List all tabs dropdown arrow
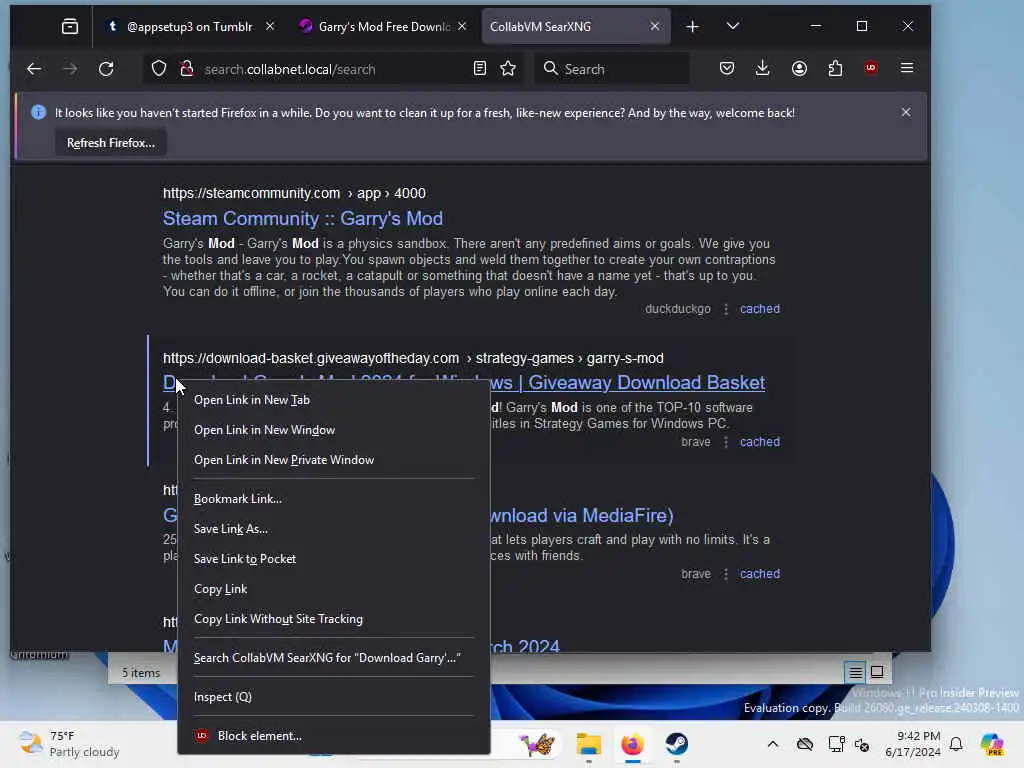The height and width of the screenshot is (768, 1024). [x=733, y=26]
